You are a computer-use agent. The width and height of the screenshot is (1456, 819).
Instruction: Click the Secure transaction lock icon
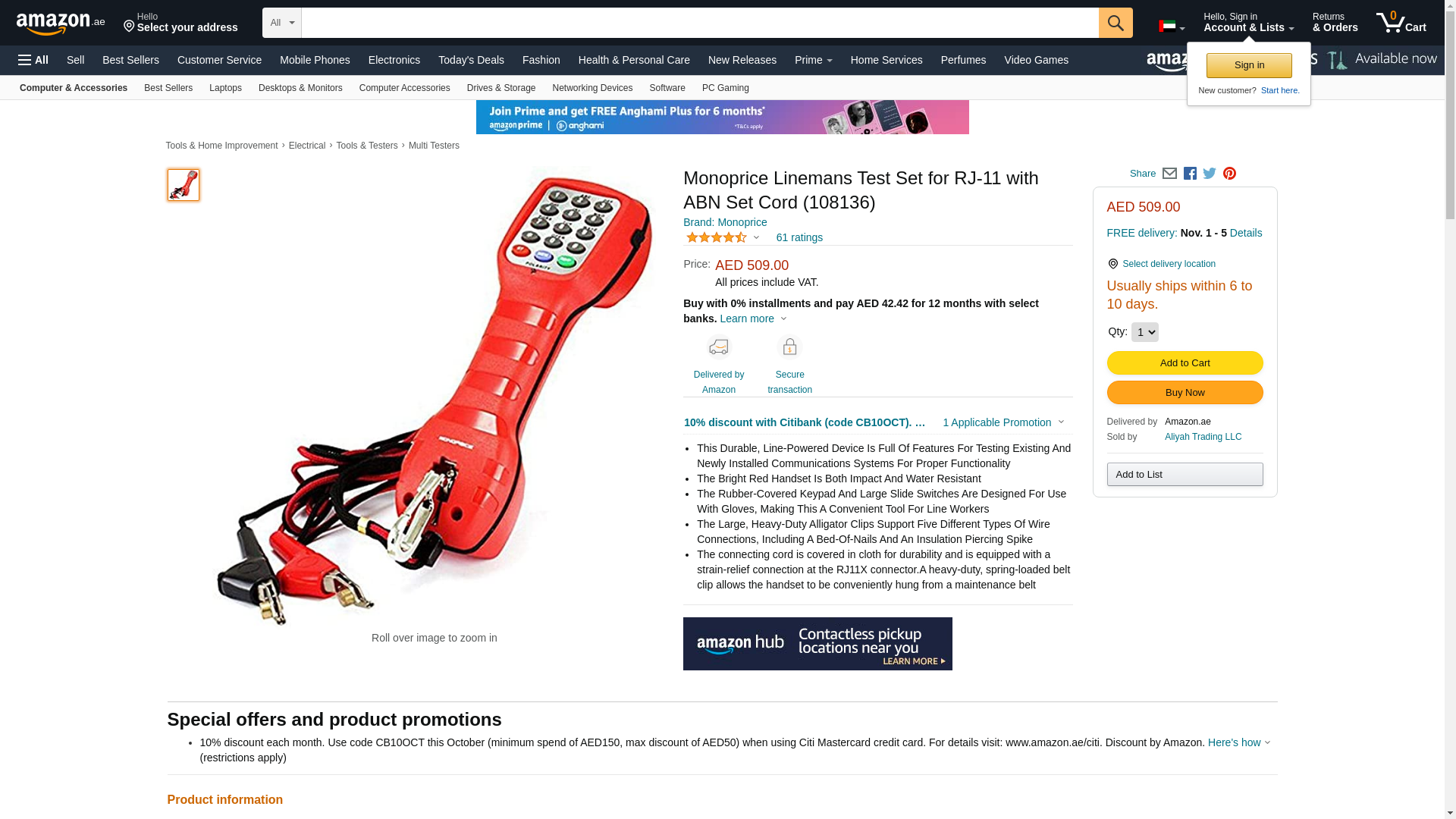(789, 347)
